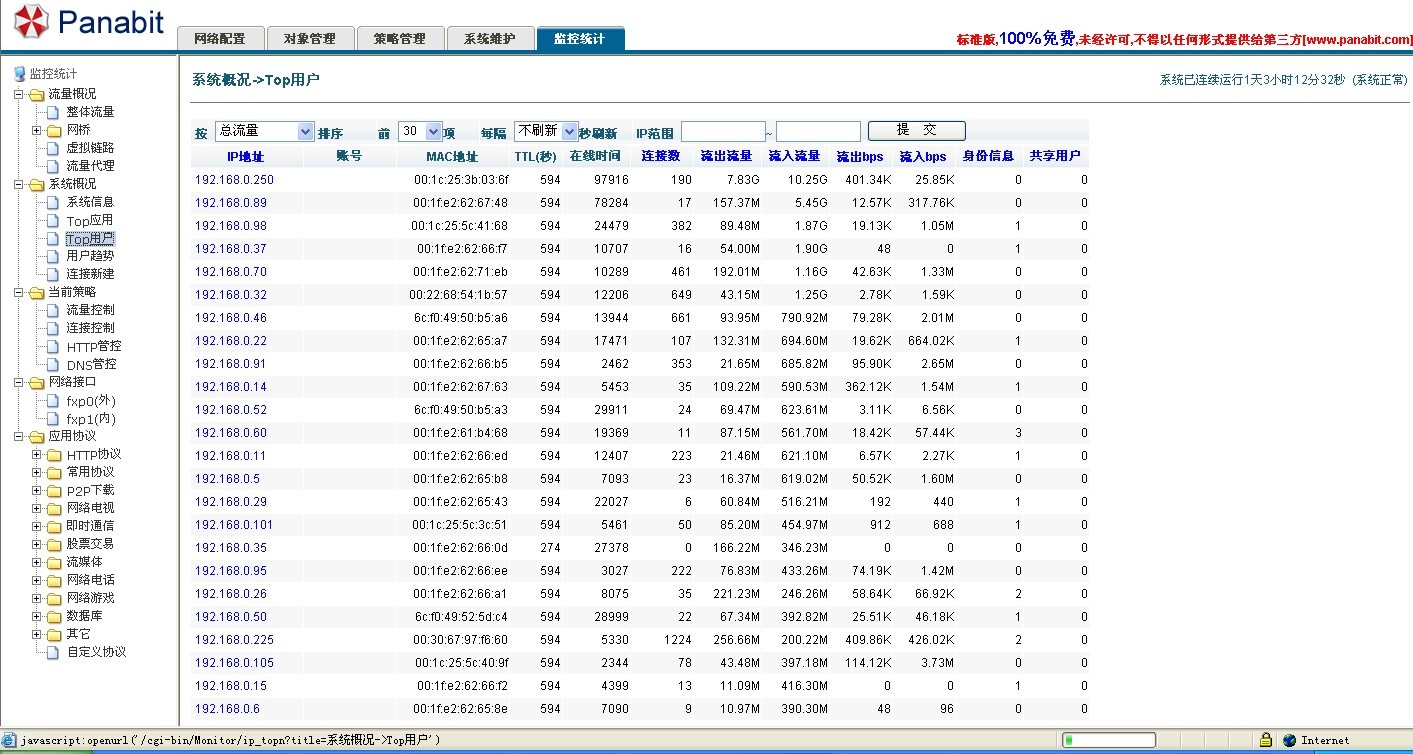The width and height of the screenshot is (1413, 754).
Task: Open user 192.168.0.89 details
Action: tap(231, 203)
